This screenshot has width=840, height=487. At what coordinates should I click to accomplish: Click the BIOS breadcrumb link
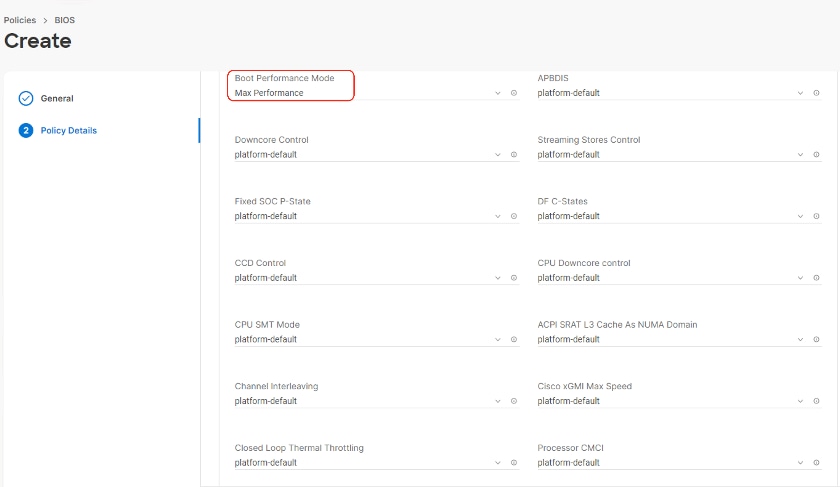[64, 20]
